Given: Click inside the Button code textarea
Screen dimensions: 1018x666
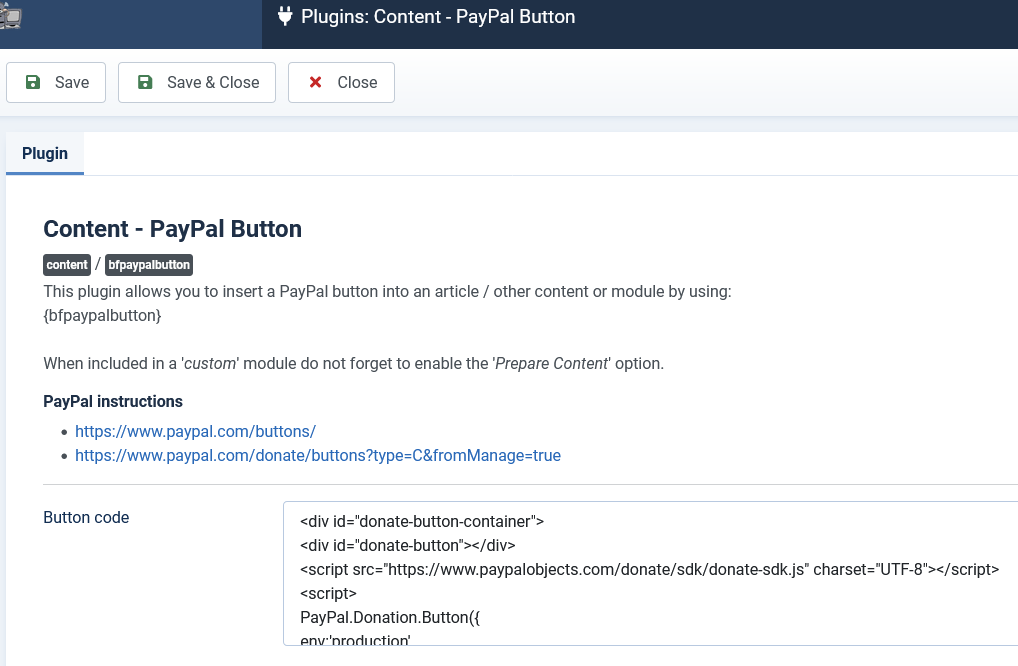Looking at the screenshot, I should click(x=651, y=574).
